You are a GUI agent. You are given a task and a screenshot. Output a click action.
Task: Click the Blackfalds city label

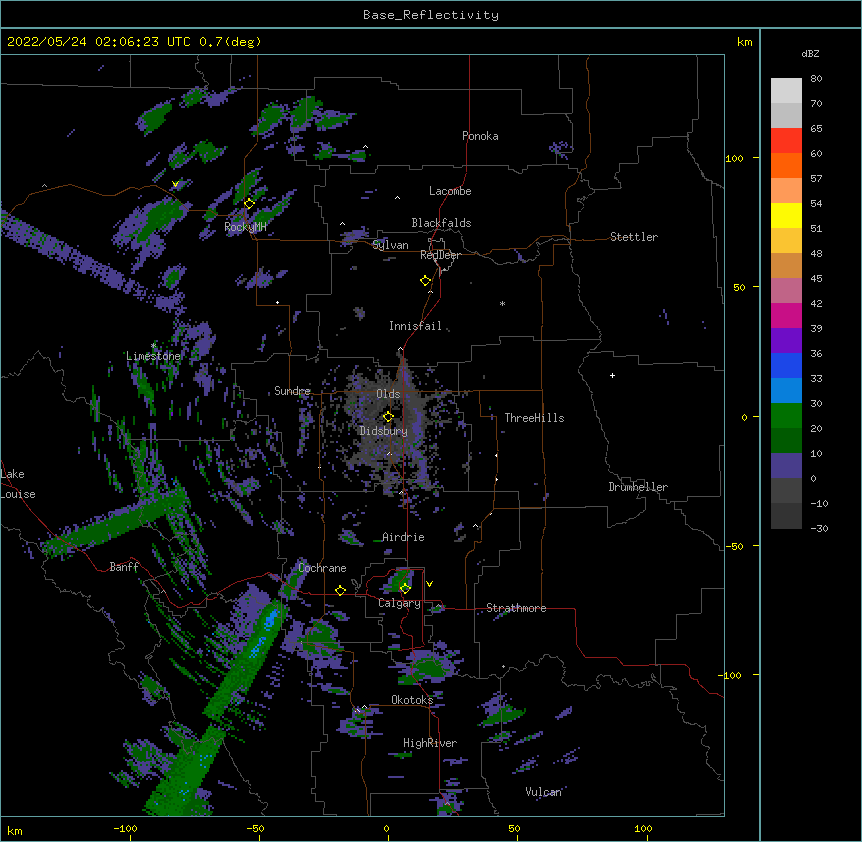point(441,223)
